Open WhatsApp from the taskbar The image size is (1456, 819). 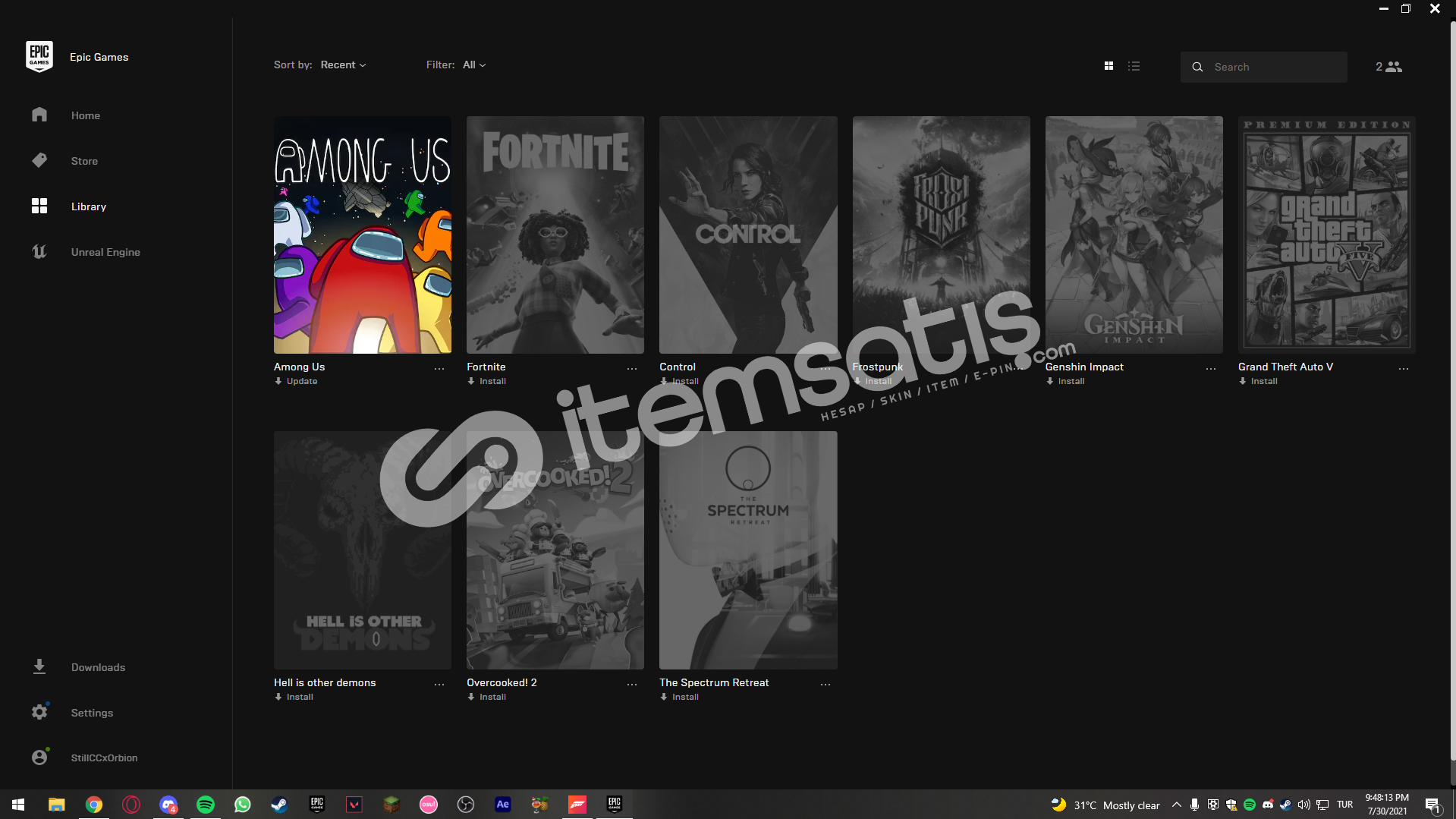(243, 805)
